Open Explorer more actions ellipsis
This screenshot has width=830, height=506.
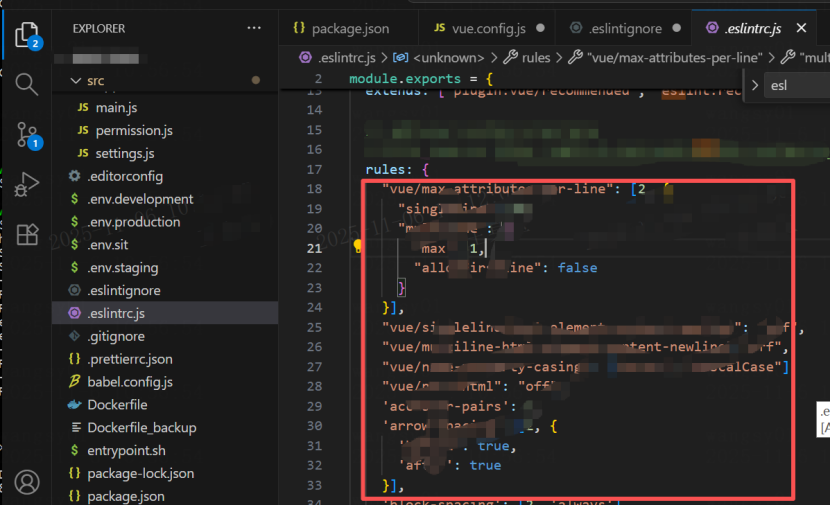click(x=254, y=28)
